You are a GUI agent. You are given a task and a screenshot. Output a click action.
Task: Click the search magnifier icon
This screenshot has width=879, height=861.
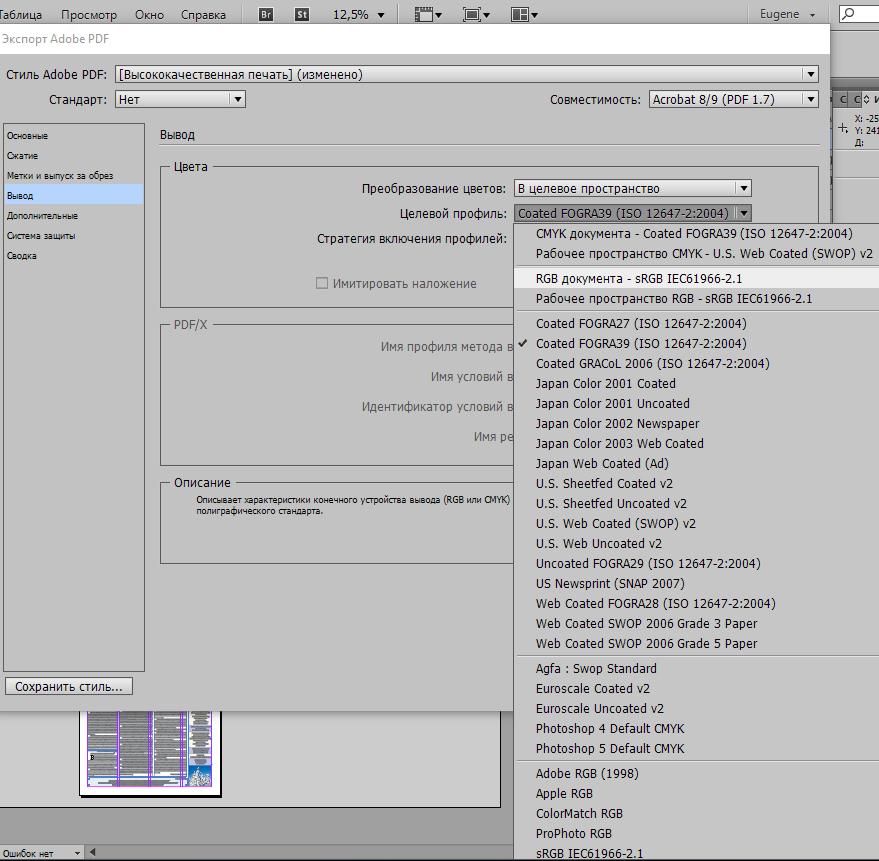pos(849,13)
